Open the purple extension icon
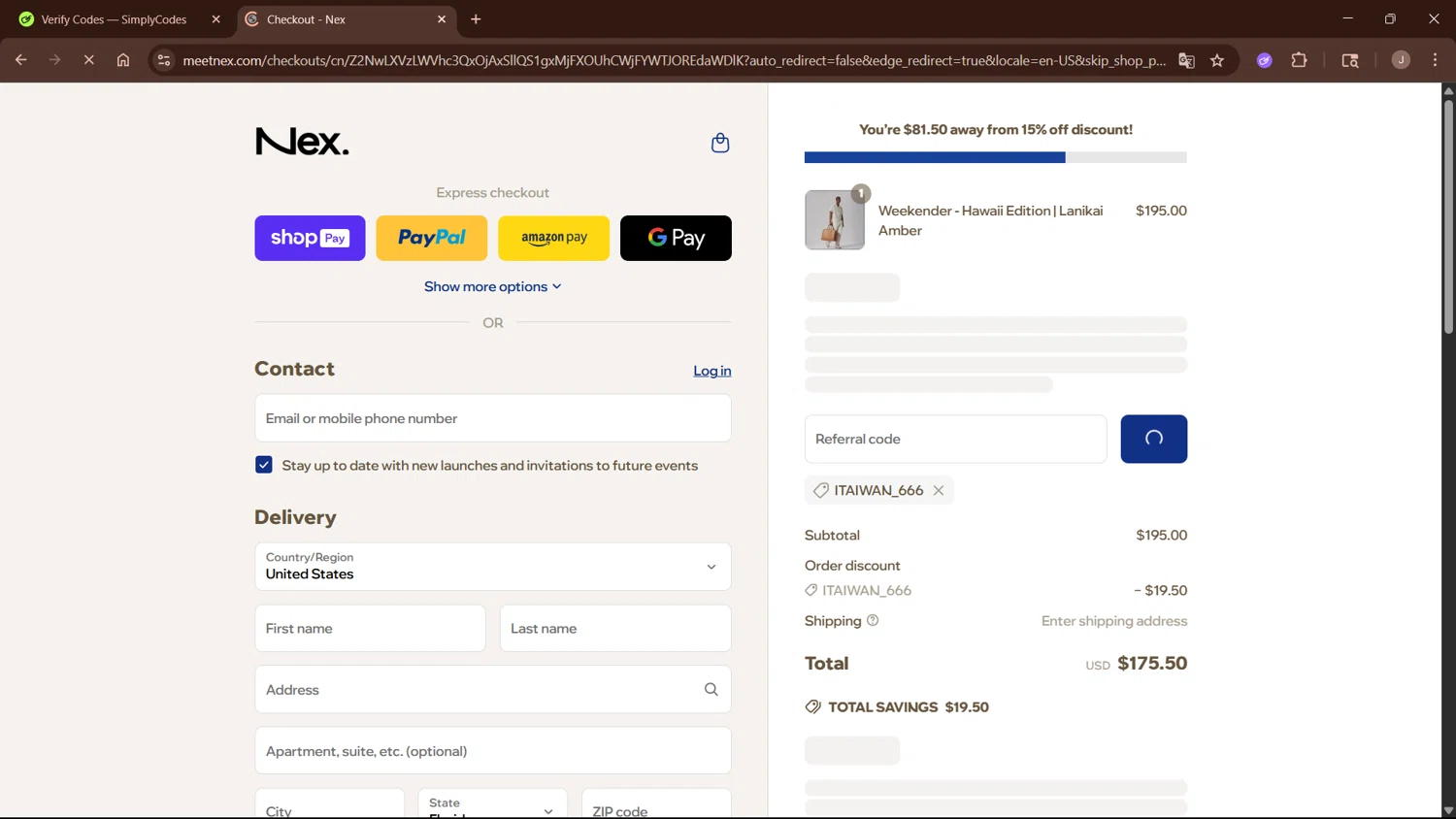Screen dimensions: 1456x819 1265,60
